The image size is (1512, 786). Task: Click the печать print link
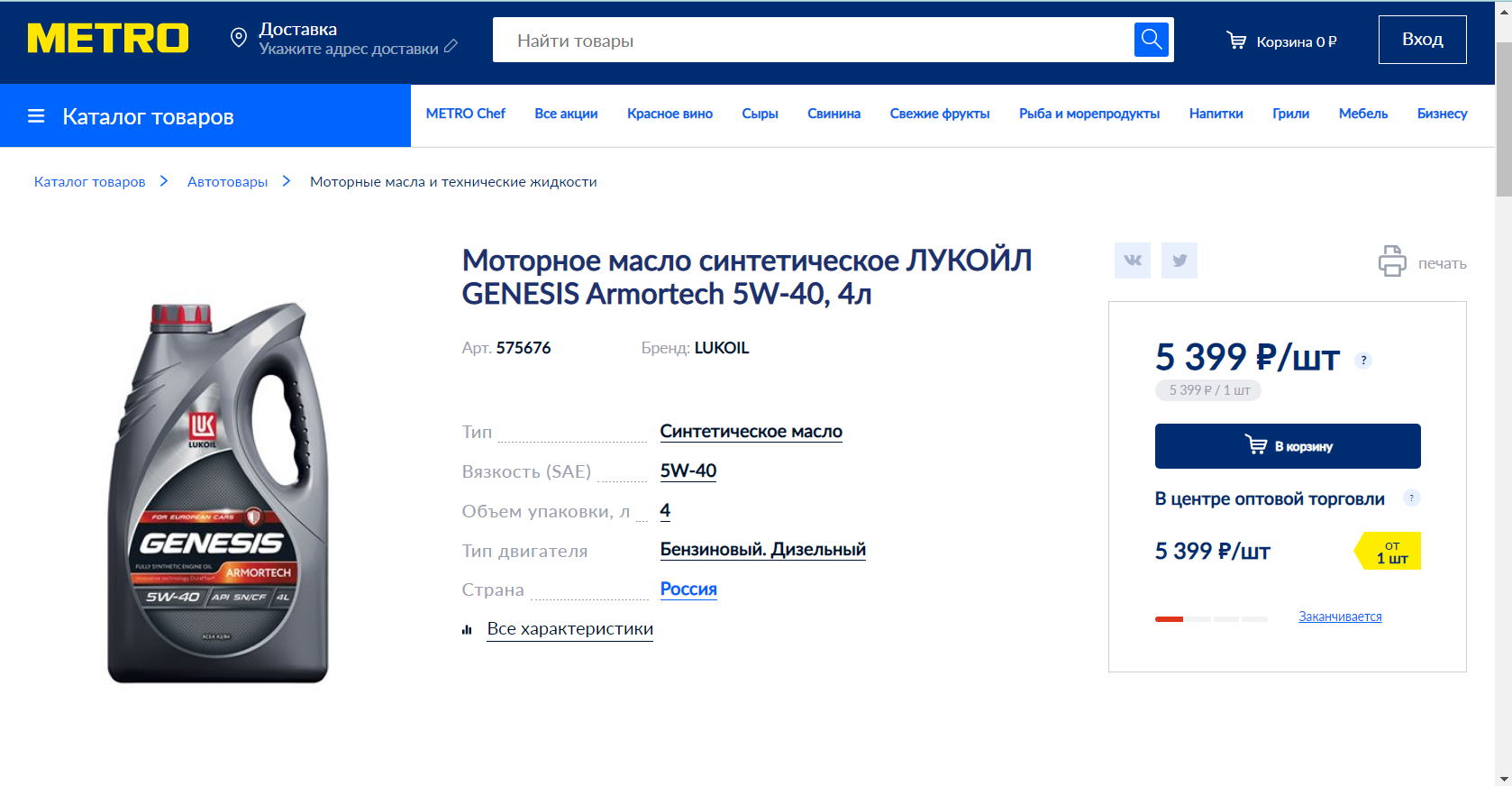(x=1442, y=263)
